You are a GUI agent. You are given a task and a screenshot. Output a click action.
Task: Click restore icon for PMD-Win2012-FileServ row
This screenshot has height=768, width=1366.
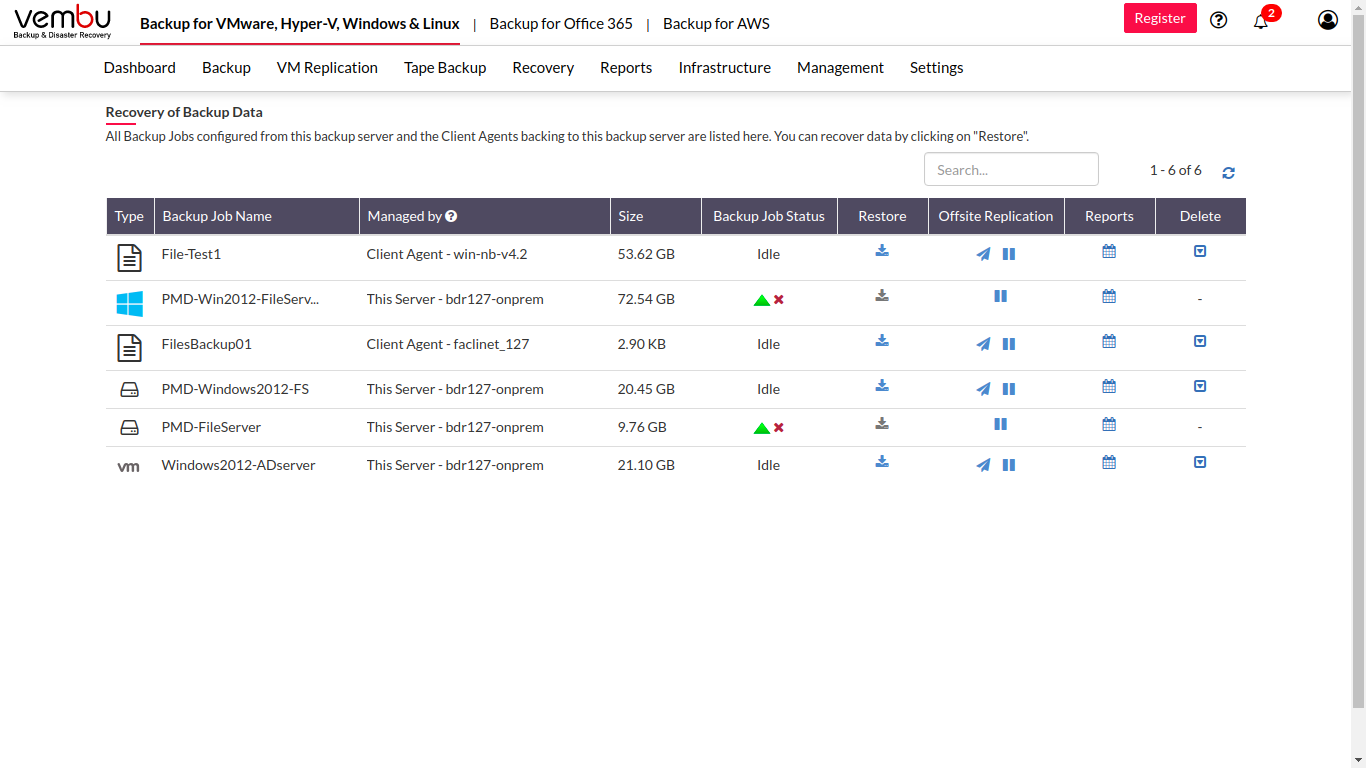882,296
